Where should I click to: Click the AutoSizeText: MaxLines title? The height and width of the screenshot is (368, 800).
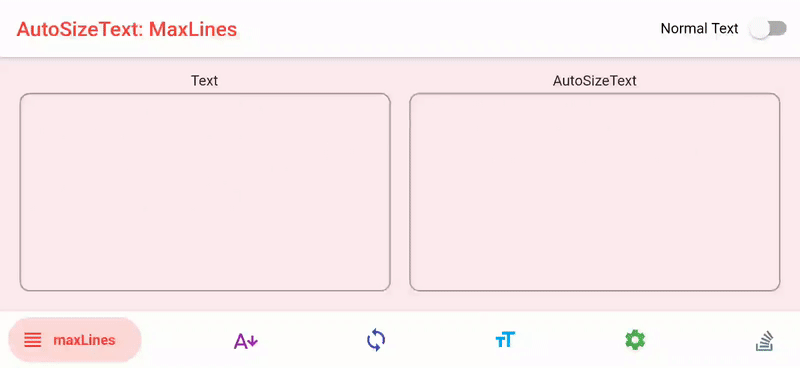[127, 30]
